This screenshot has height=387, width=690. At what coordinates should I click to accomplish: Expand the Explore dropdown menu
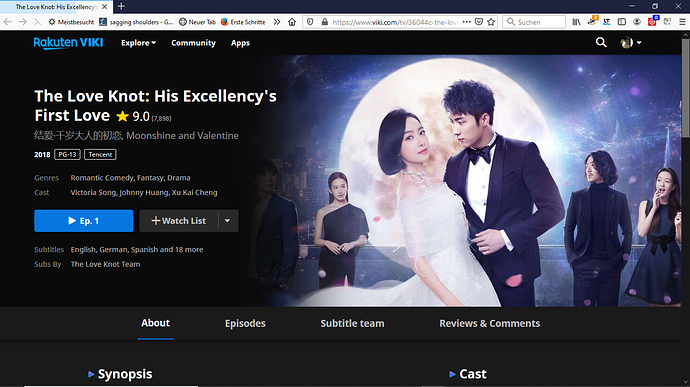[138, 43]
